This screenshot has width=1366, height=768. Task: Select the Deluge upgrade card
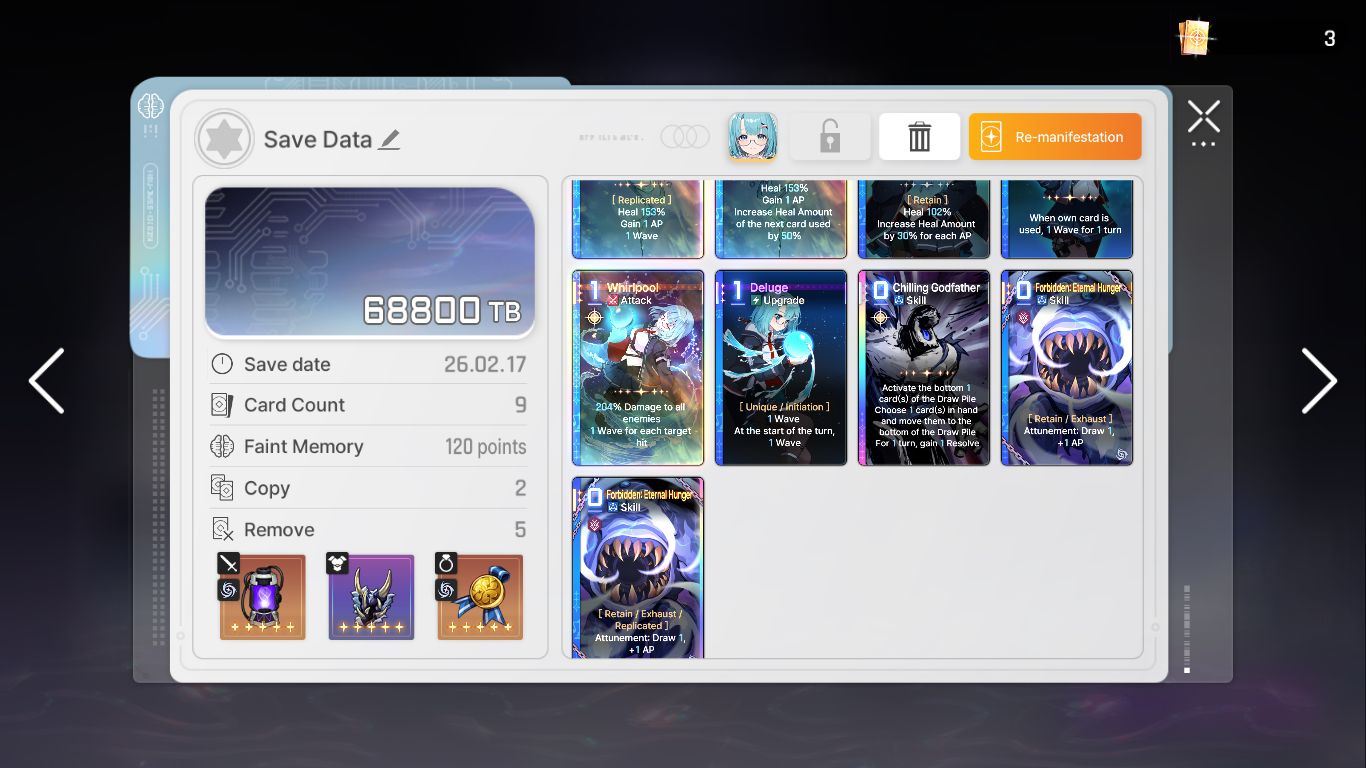[781, 368]
